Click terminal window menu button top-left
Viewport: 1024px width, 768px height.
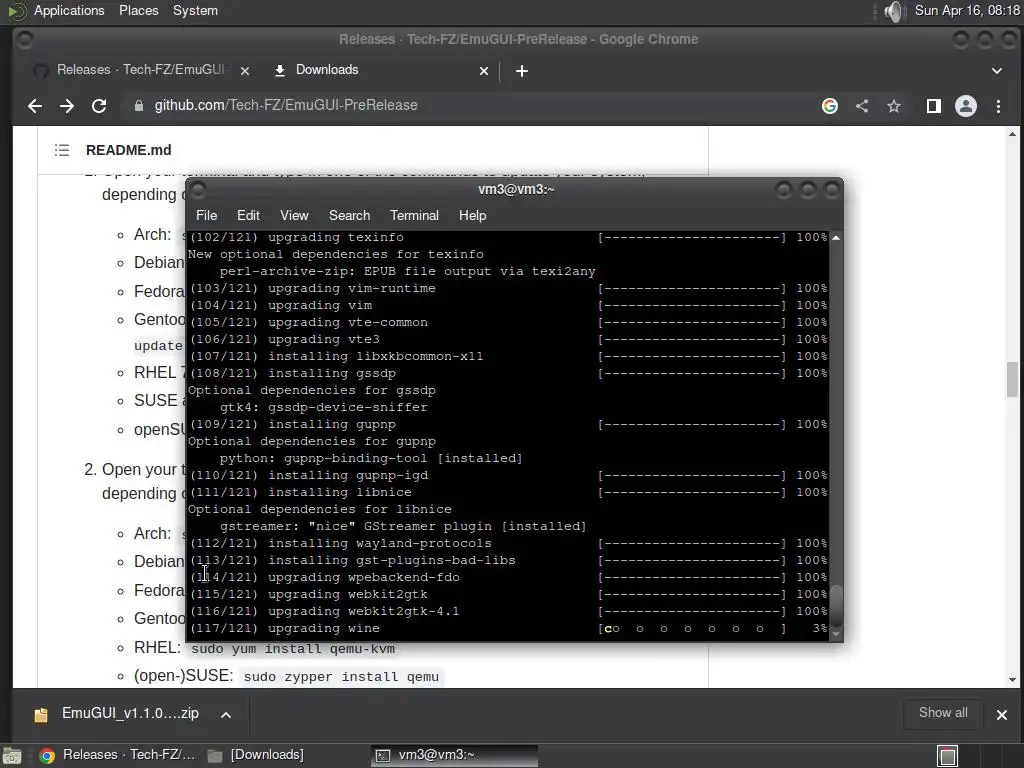[x=198, y=190]
